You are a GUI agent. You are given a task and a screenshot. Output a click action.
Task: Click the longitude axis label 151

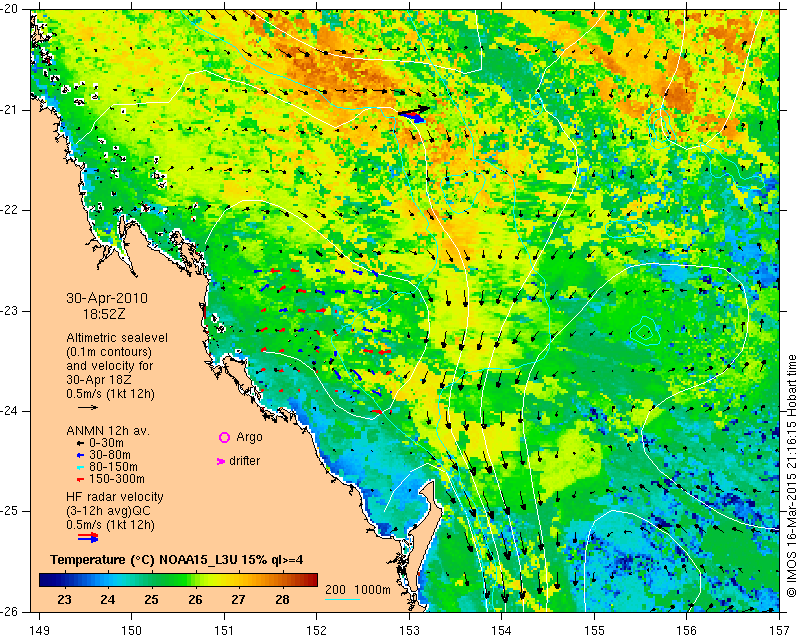(224, 630)
